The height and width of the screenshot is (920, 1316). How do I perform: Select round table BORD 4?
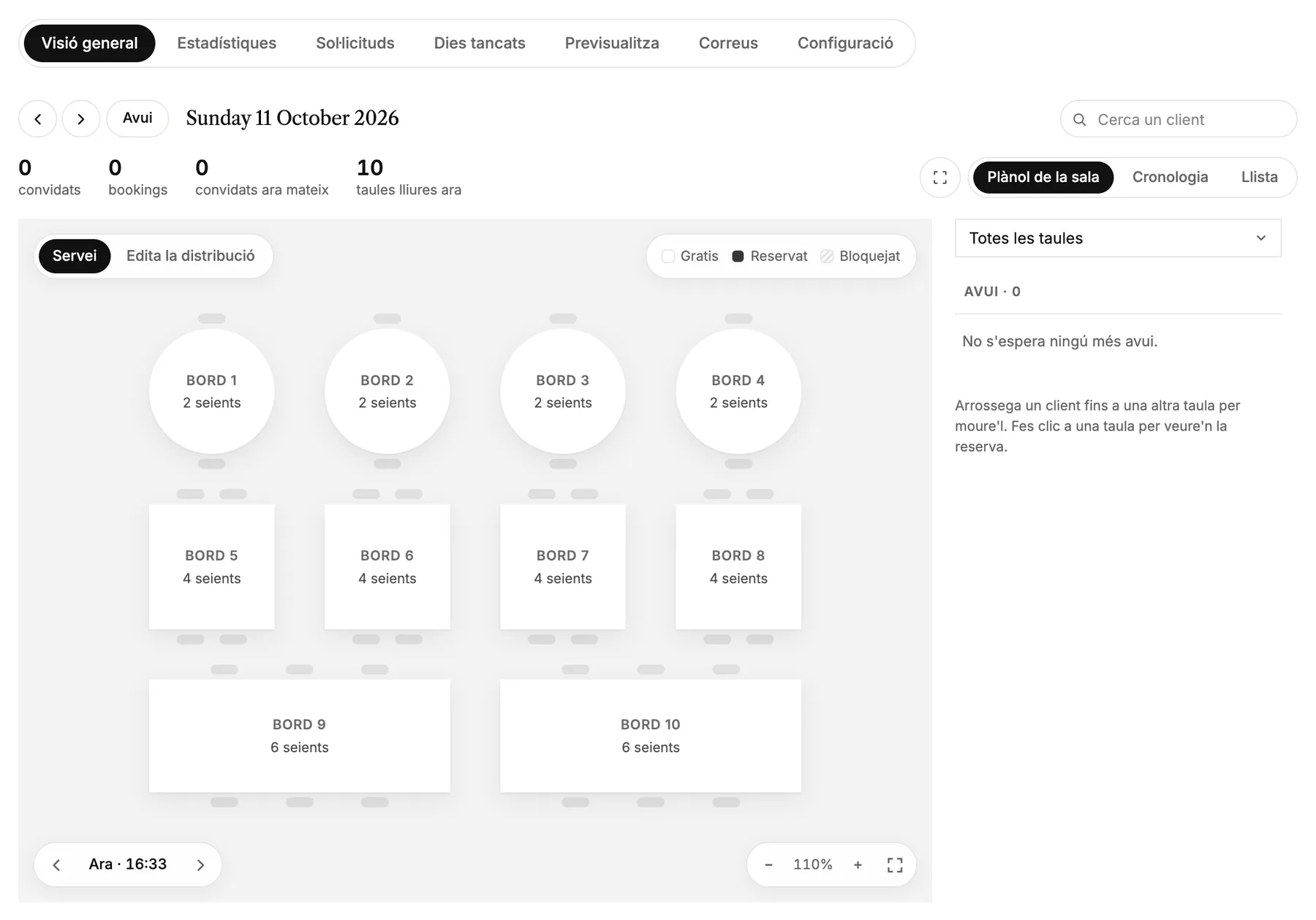(738, 392)
